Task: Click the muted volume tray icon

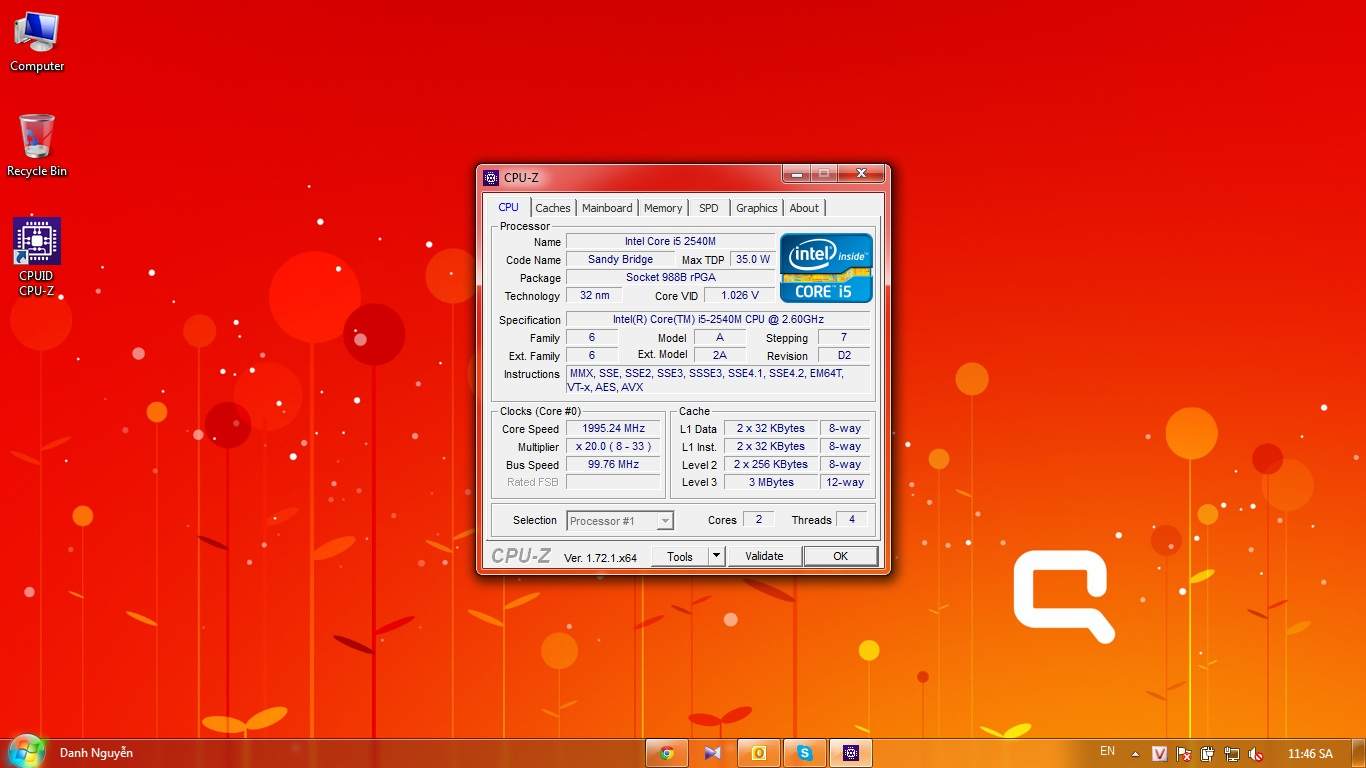Action: coord(1256,754)
